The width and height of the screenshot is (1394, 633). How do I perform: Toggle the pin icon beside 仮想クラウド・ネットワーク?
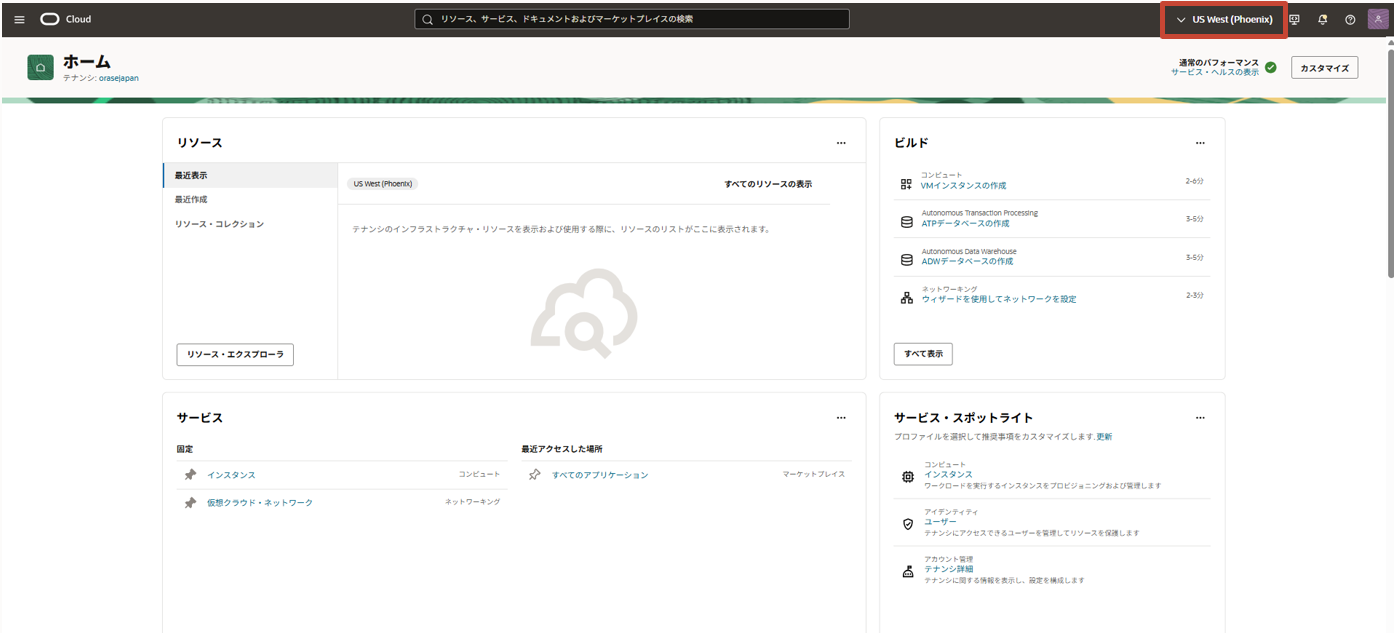(190, 503)
